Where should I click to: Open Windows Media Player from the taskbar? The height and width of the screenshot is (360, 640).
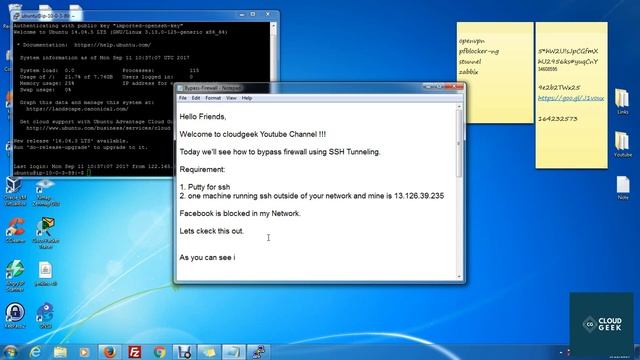tap(84, 351)
